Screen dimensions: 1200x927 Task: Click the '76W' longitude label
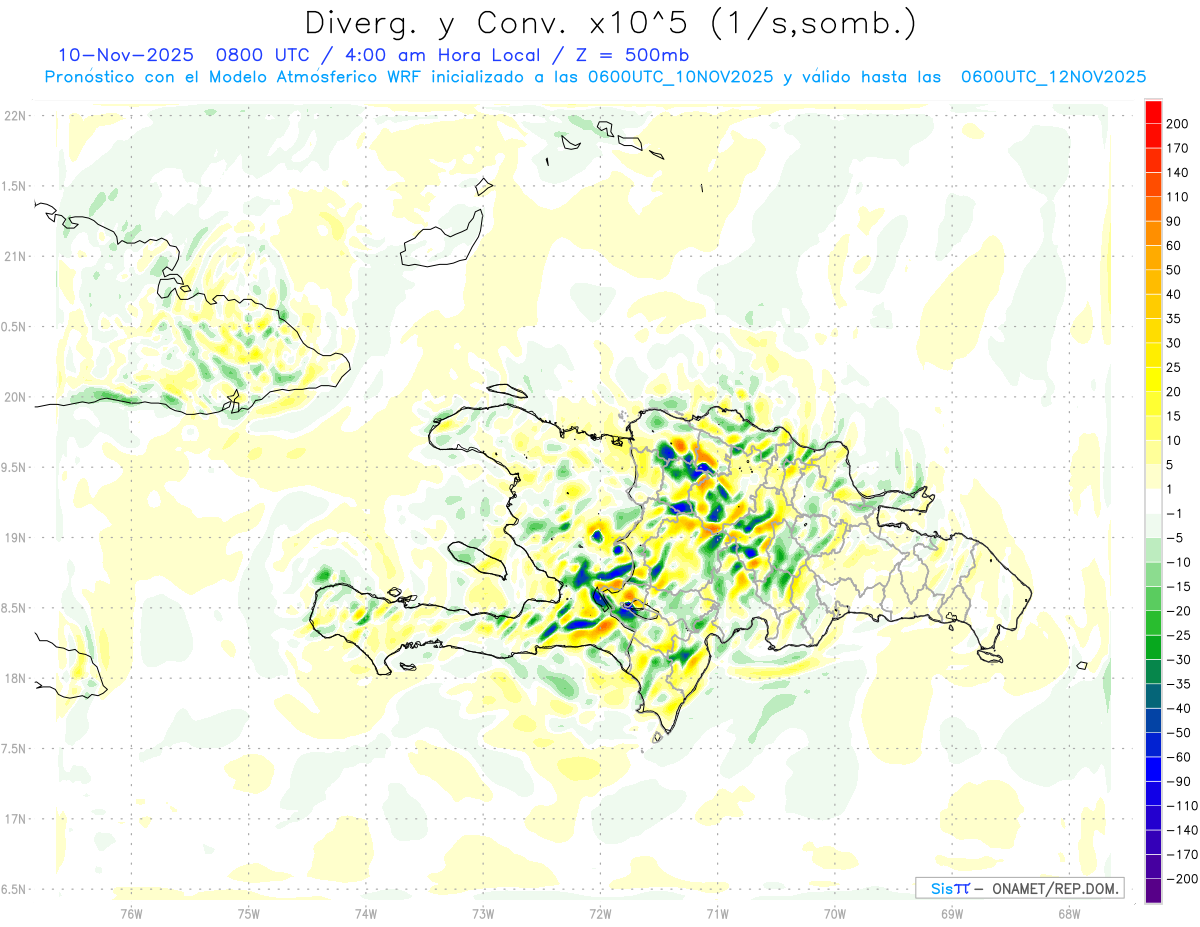131,913
